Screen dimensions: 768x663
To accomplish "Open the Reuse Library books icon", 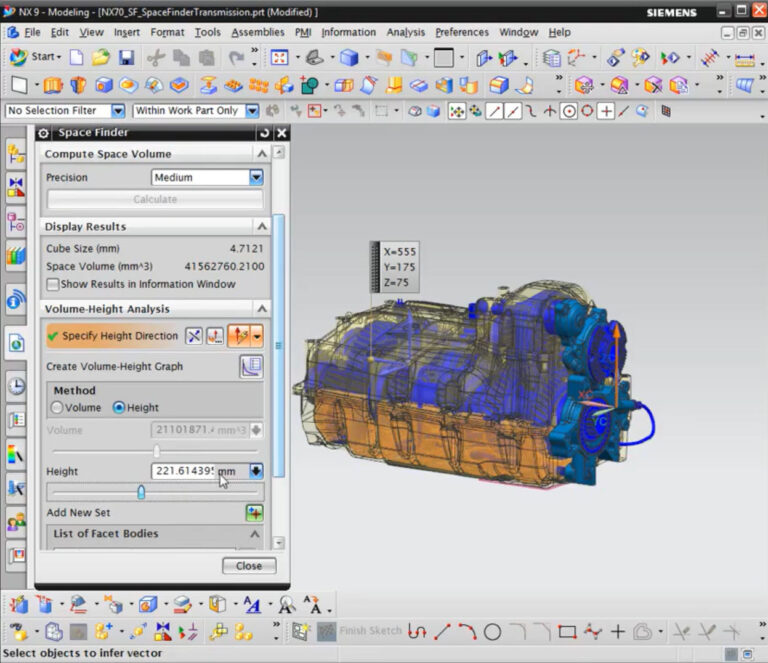I will point(16,256).
